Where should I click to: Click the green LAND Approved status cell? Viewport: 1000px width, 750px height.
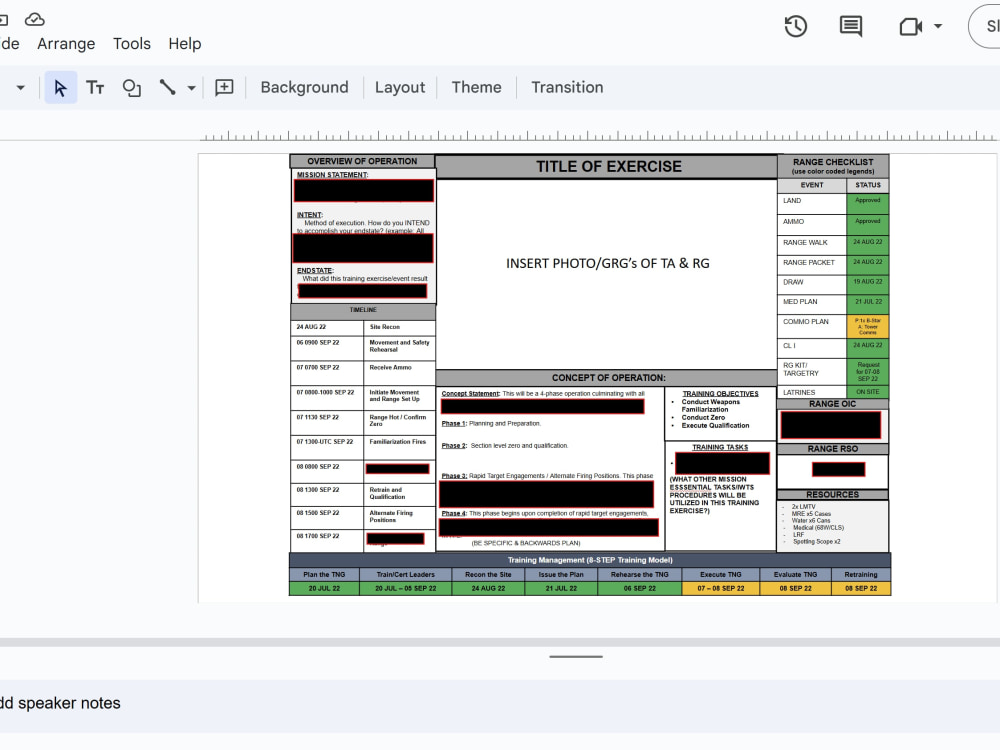[867, 203]
